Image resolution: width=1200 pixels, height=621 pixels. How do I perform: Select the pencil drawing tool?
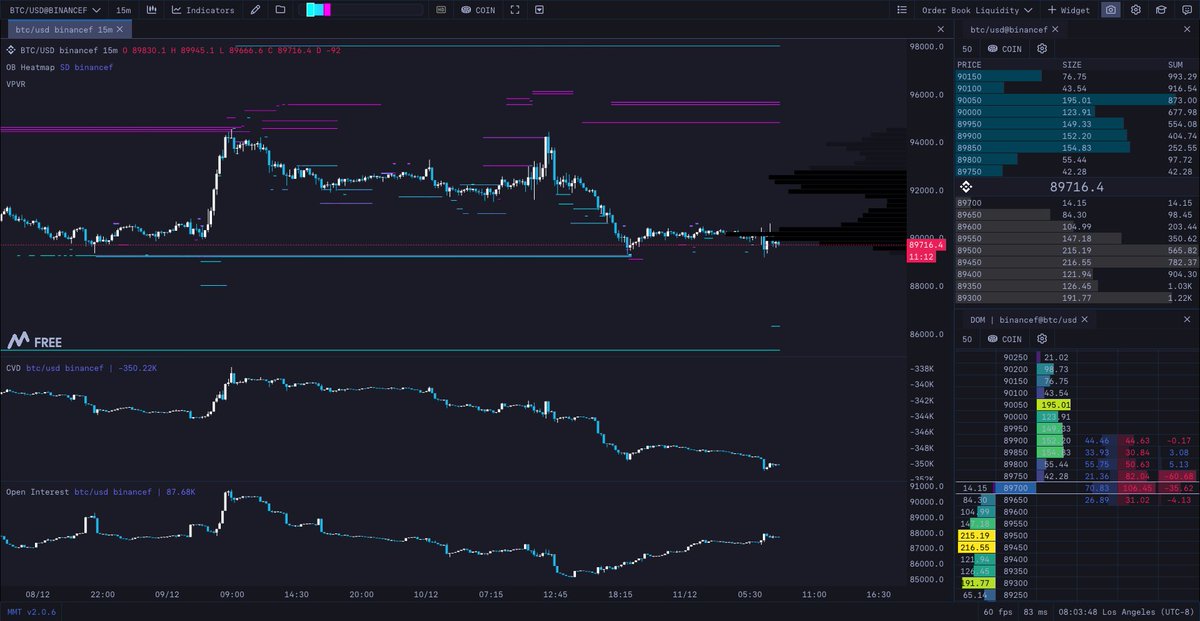(256, 10)
